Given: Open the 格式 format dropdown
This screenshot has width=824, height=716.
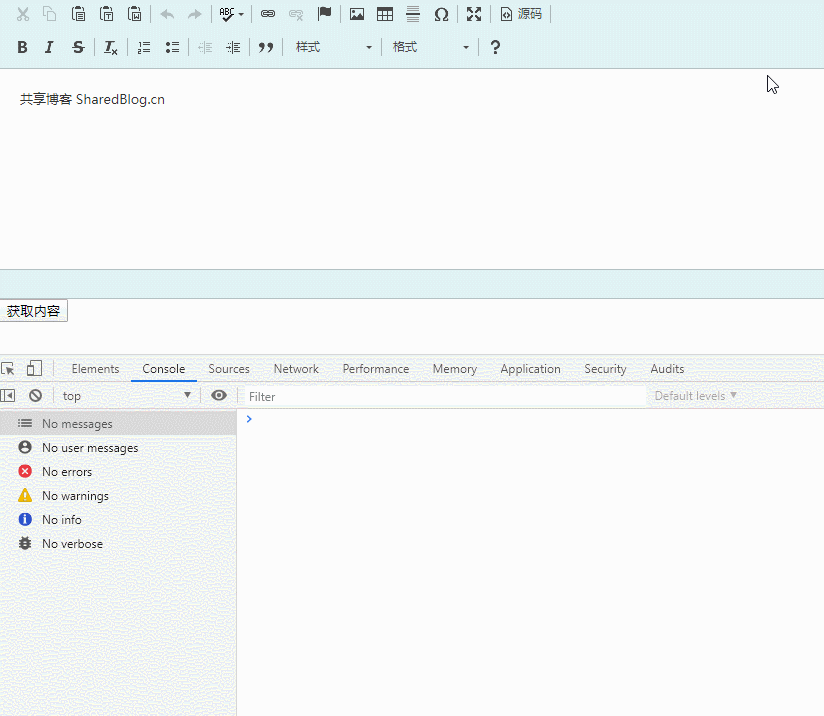Looking at the screenshot, I should click(430, 47).
